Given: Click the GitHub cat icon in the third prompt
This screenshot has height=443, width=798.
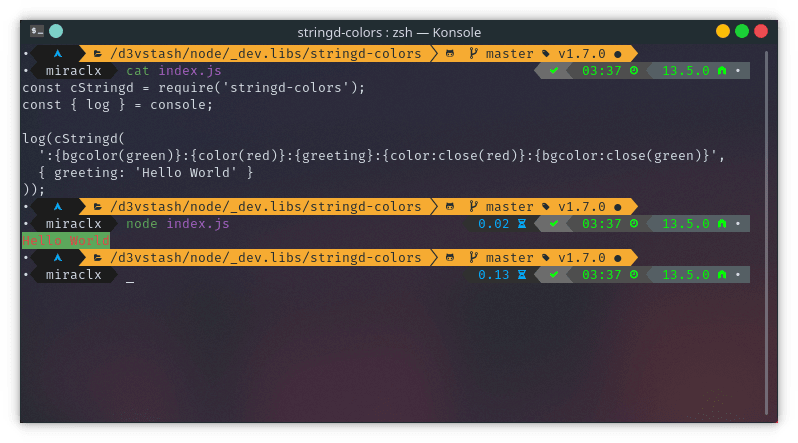Looking at the screenshot, I should click(x=450, y=258).
